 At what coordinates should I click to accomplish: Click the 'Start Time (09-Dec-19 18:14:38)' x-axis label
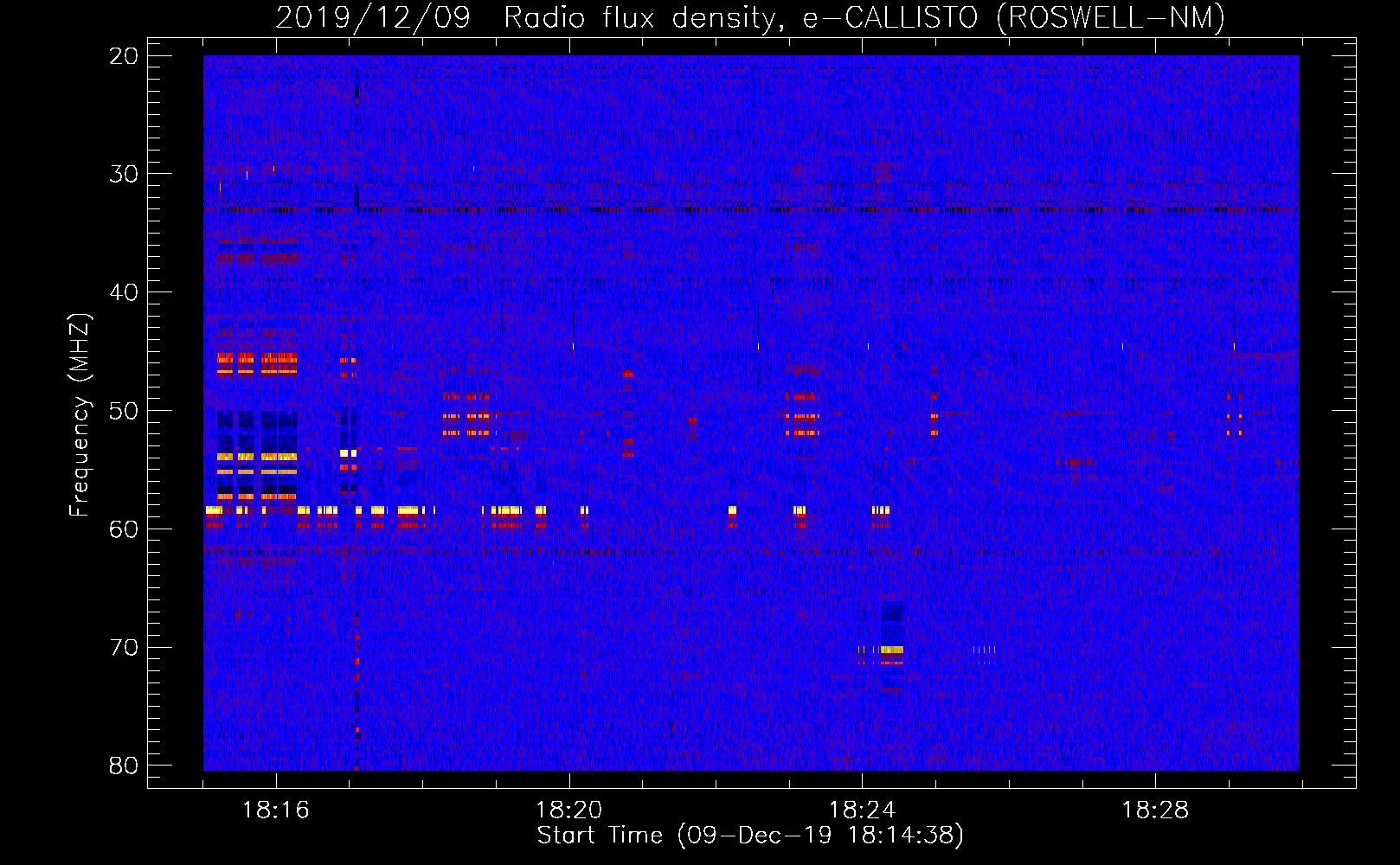(750, 836)
